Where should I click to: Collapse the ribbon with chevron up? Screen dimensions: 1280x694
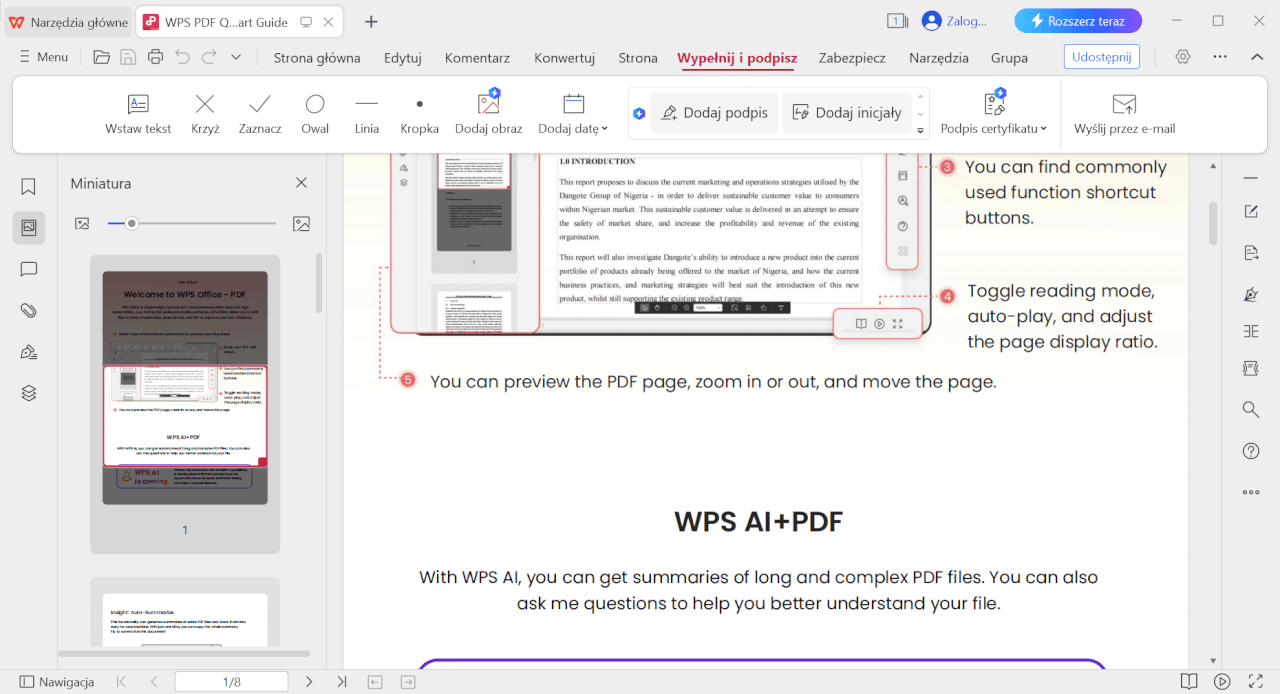[1257, 57]
